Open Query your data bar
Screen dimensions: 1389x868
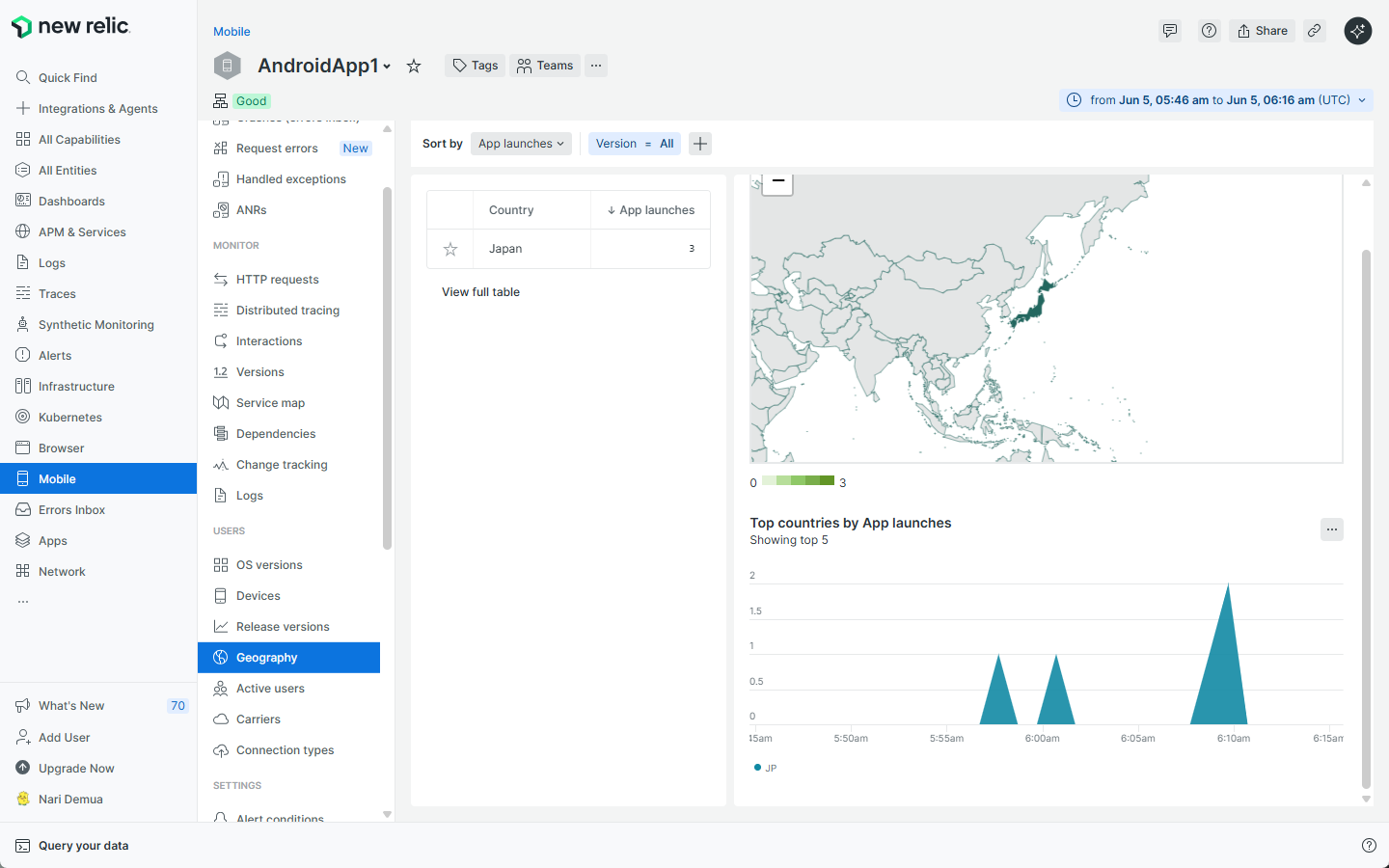click(72, 846)
